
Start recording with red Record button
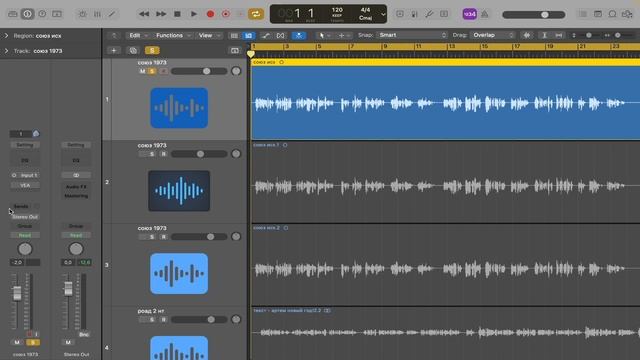(210, 14)
